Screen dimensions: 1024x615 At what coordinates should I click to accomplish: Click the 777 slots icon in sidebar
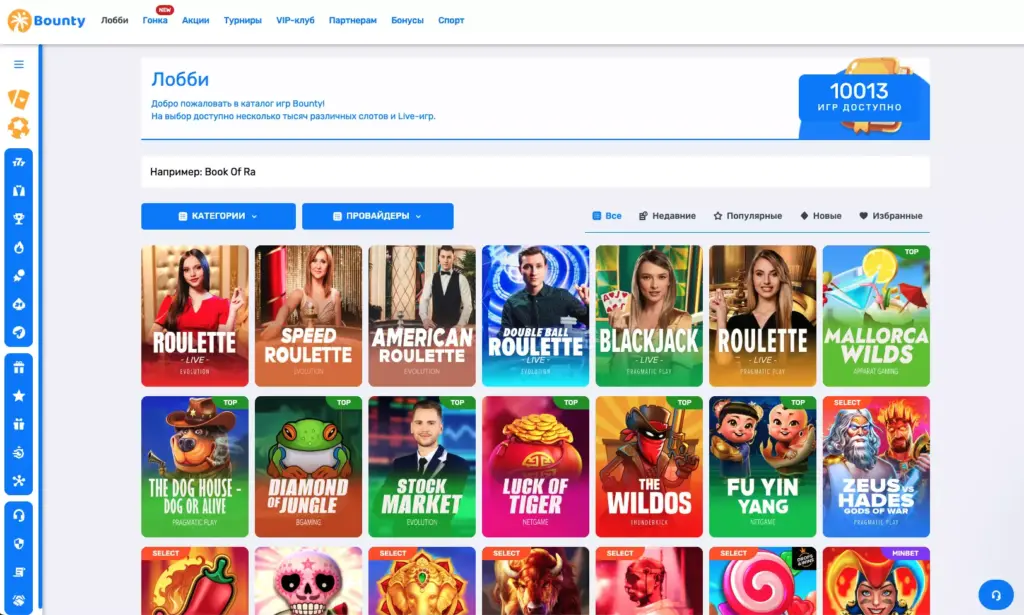pyautogui.click(x=19, y=162)
